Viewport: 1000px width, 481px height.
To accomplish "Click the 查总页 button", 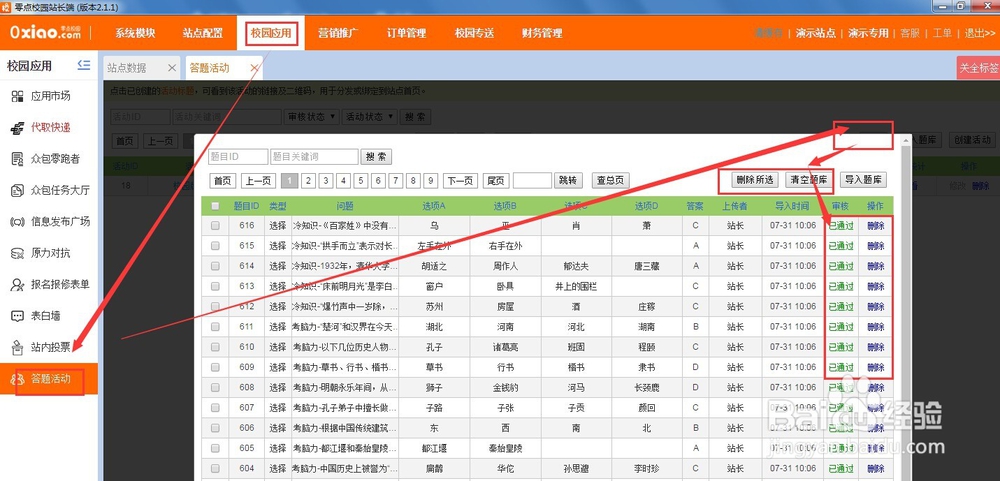I will pos(610,181).
